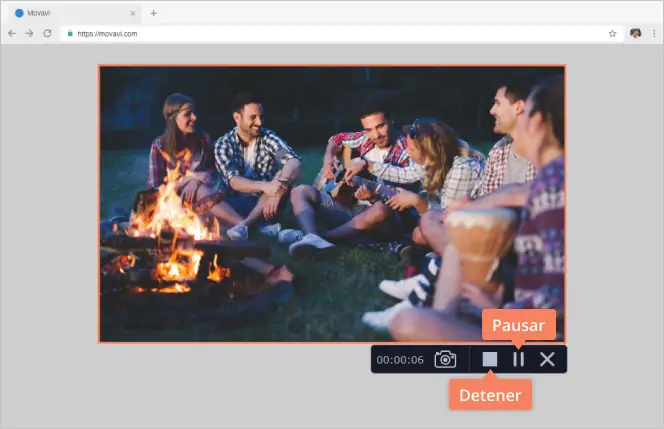Bookmark the page with the star icon
The width and height of the screenshot is (664, 429).
612,33
